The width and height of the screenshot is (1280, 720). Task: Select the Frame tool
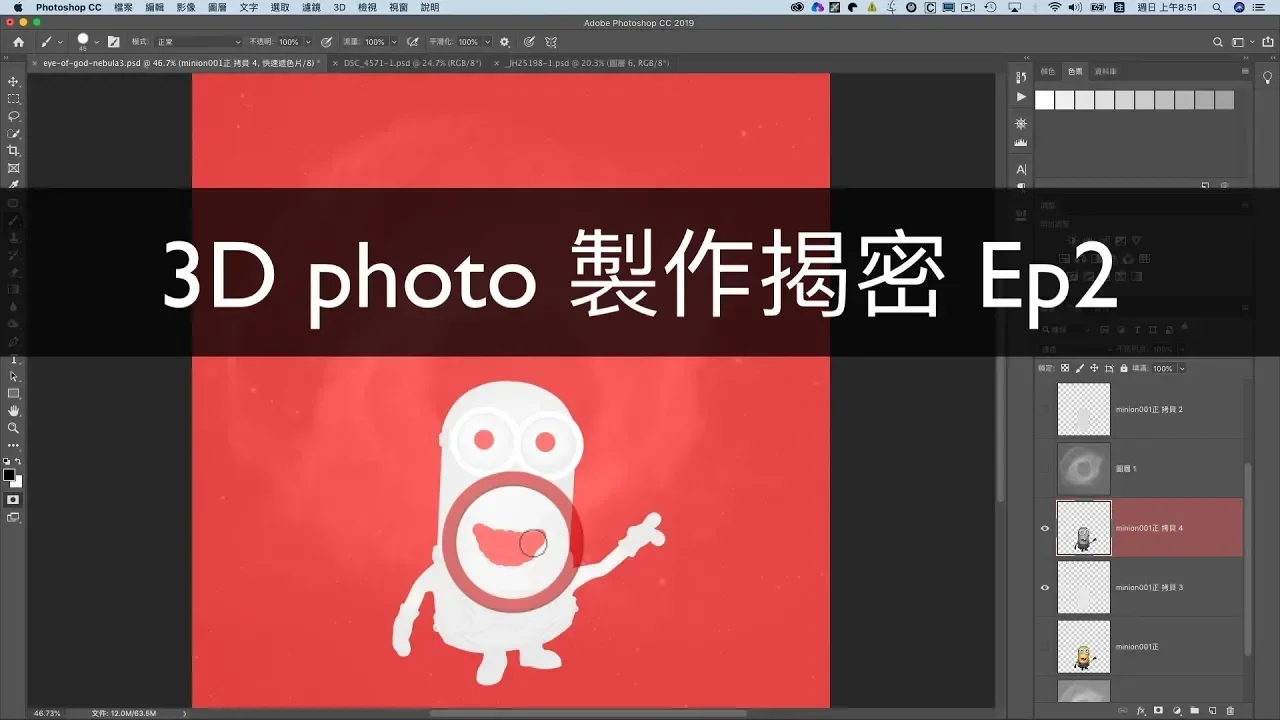click(13, 168)
